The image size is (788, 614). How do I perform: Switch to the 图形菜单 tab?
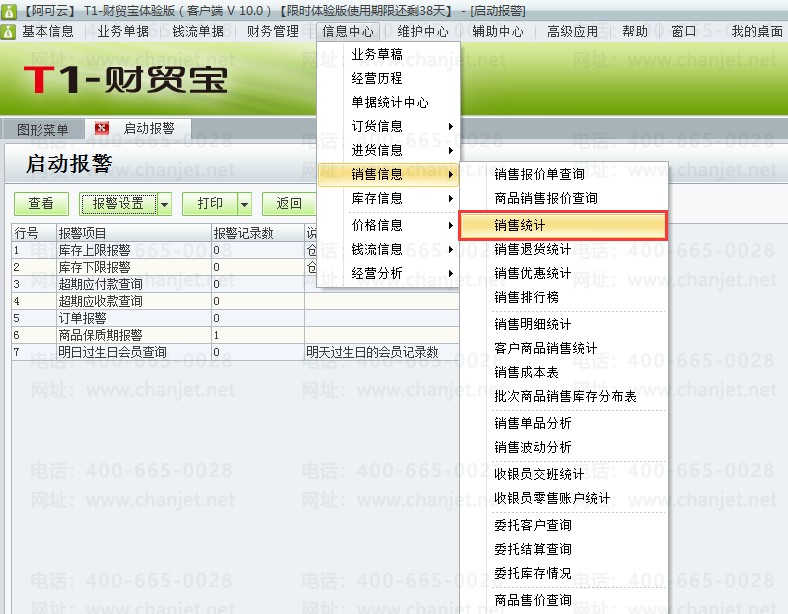(43, 130)
